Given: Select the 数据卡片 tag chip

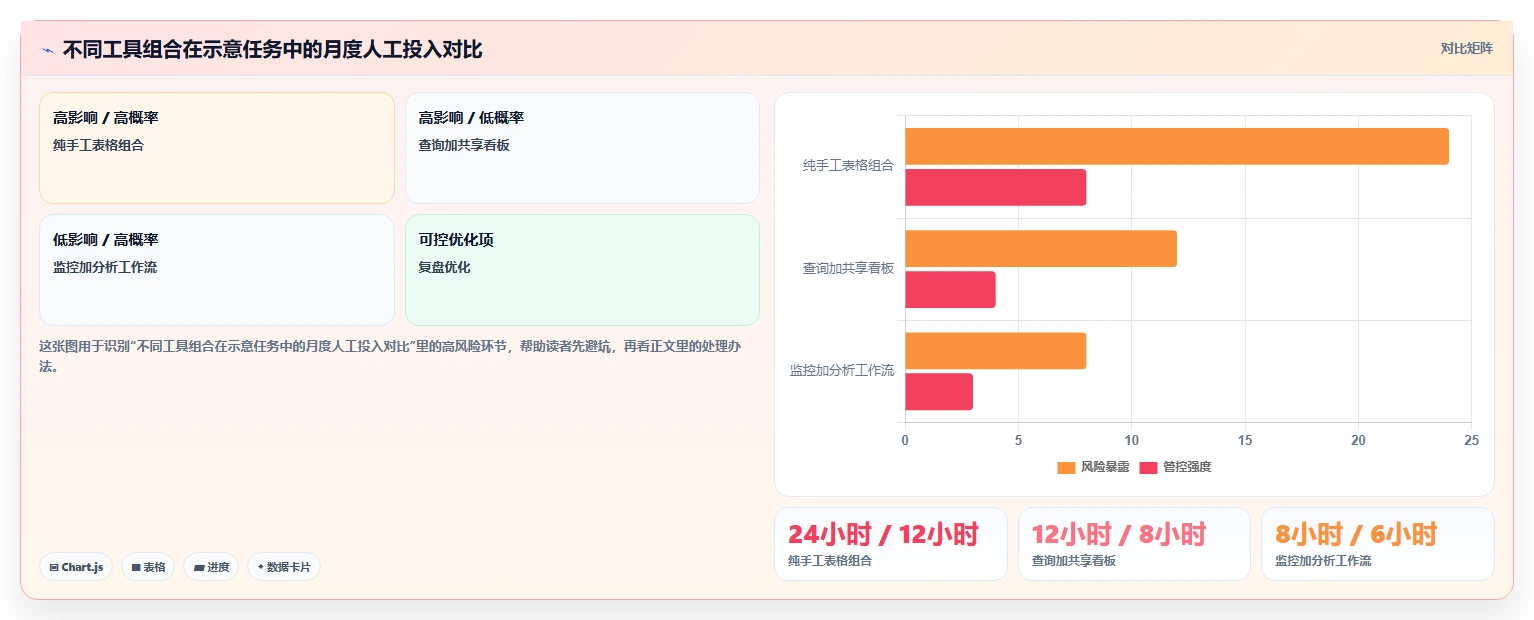Looking at the screenshot, I should pyautogui.click(x=284, y=567).
